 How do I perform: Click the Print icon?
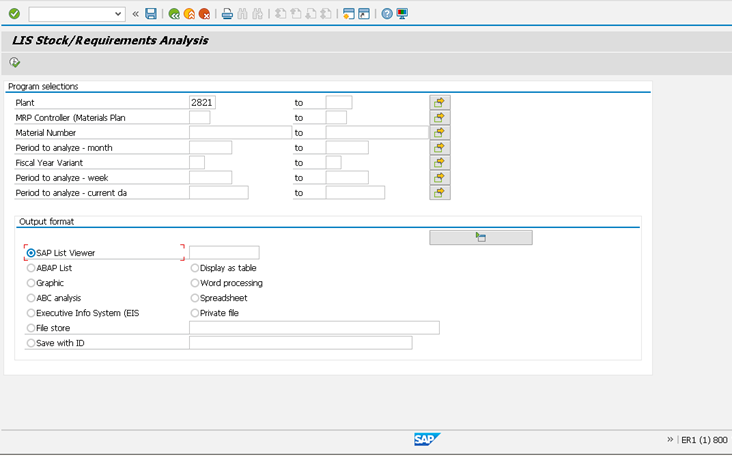pyautogui.click(x=227, y=14)
